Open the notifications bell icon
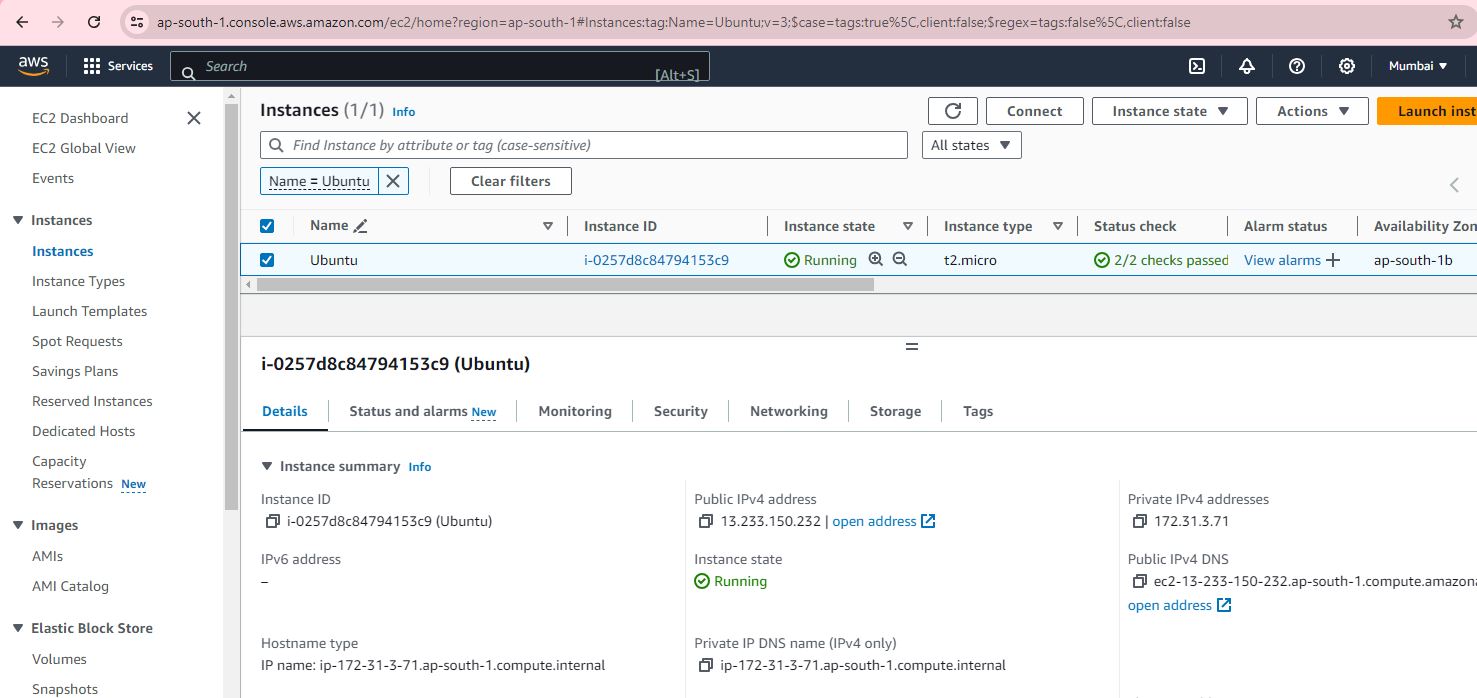Screen dimensions: 1477x698 pos(1246,66)
